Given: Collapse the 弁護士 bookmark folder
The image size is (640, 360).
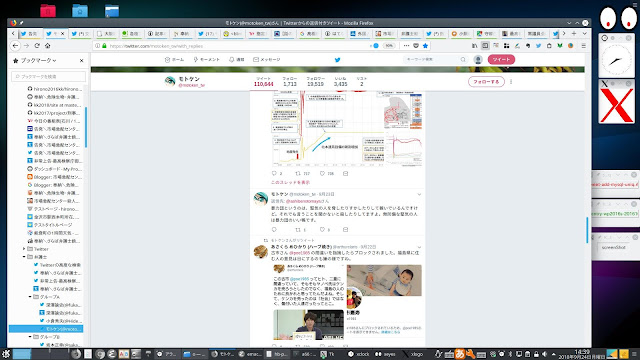Looking at the screenshot, I should (24, 257).
